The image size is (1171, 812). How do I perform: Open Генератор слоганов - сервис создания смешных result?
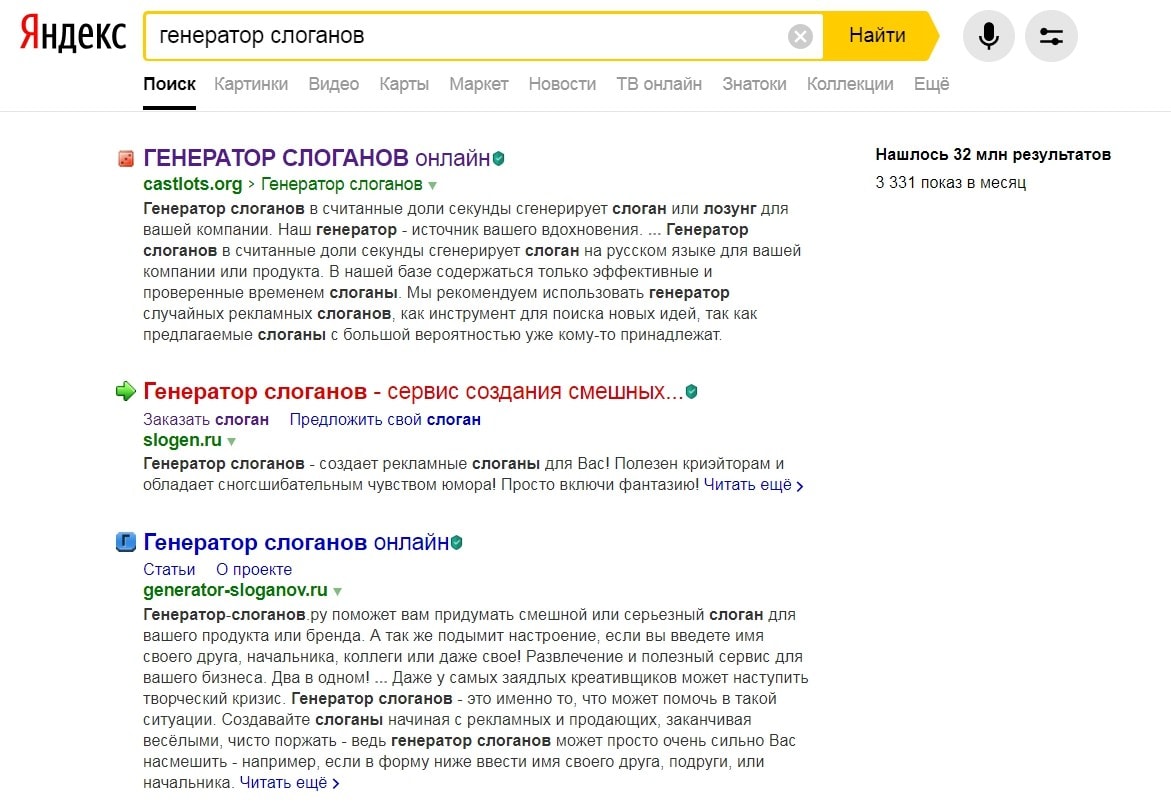point(413,391)
